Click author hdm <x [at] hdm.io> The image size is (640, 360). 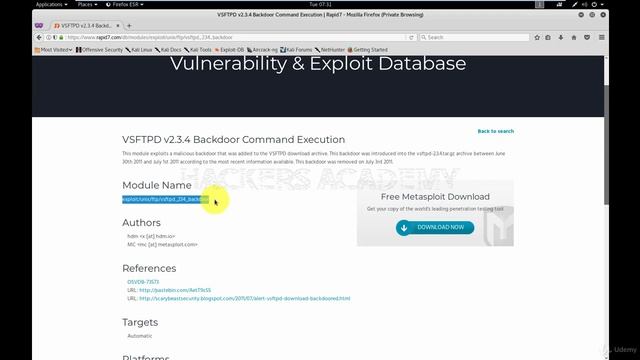(151, 236)
